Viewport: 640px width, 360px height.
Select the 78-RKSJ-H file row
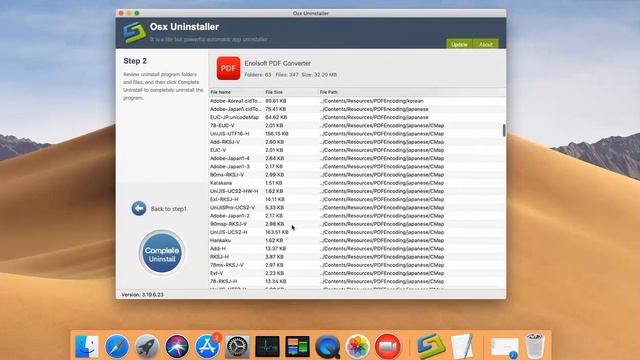tap(357, 281)
